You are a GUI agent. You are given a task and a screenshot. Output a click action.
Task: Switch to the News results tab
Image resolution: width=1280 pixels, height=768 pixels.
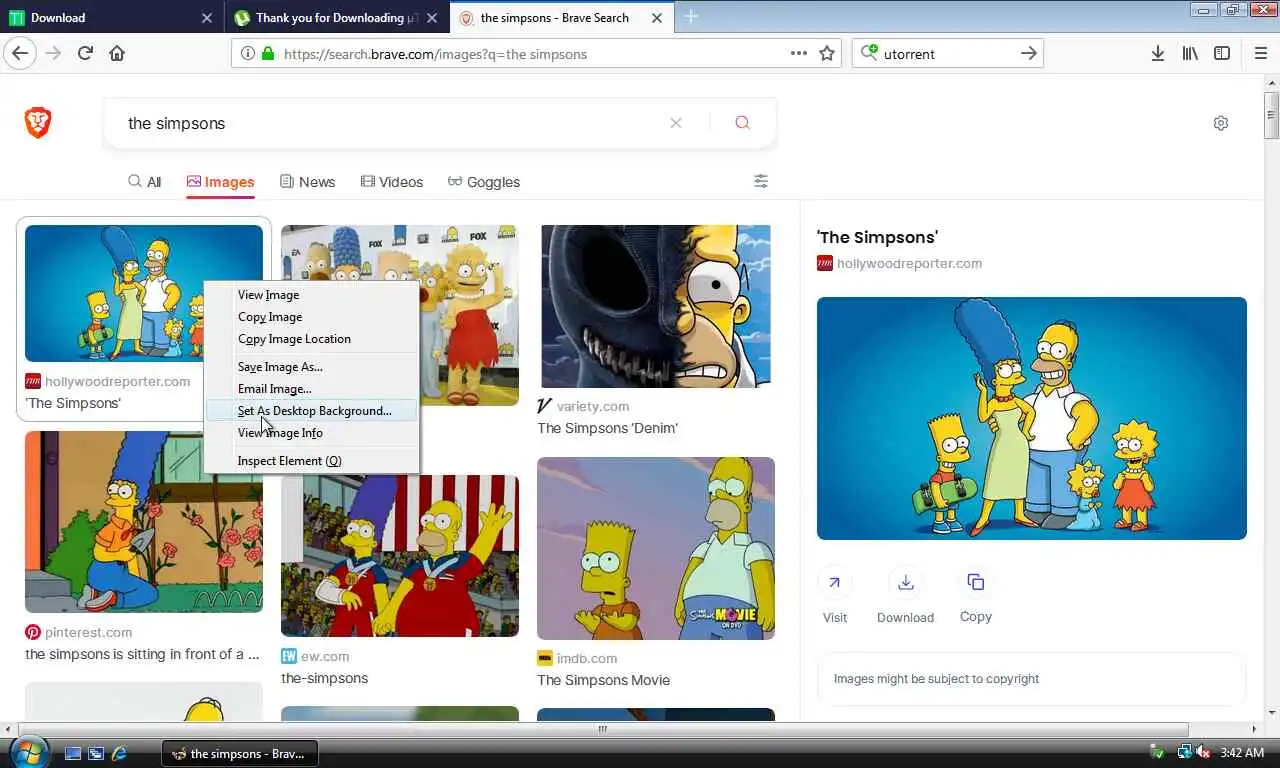click(x=307, y=182)
